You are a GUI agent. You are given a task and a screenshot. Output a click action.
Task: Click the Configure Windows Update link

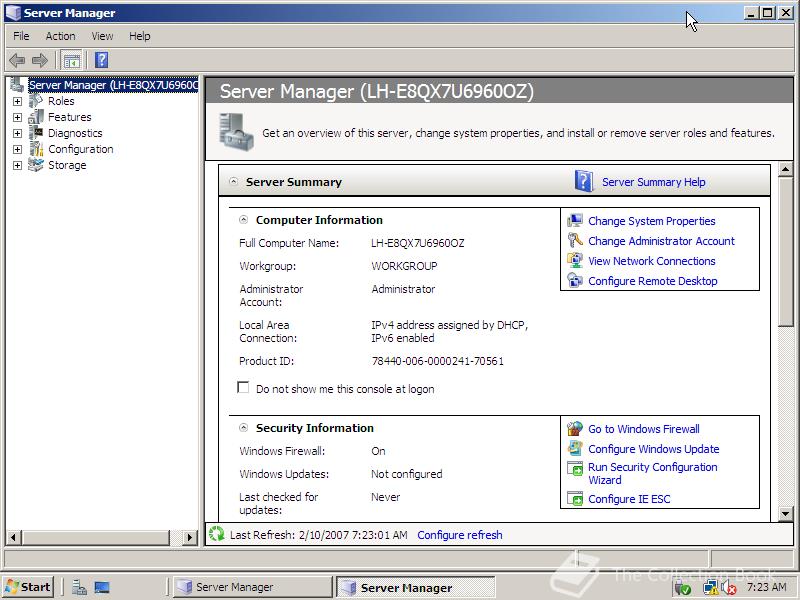point(654,449)
